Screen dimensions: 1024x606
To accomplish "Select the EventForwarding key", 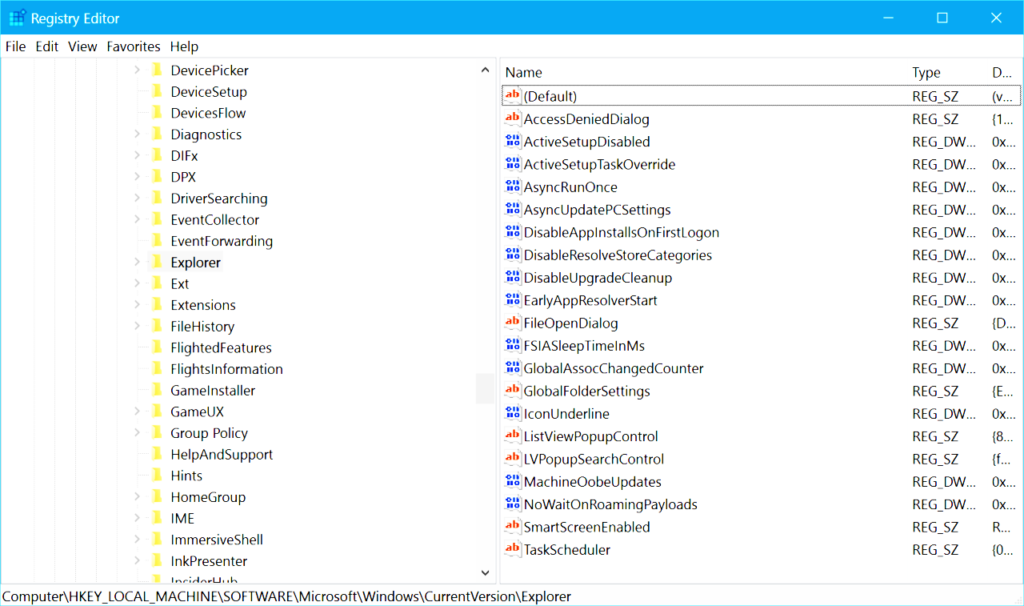I will coord(221,241).
